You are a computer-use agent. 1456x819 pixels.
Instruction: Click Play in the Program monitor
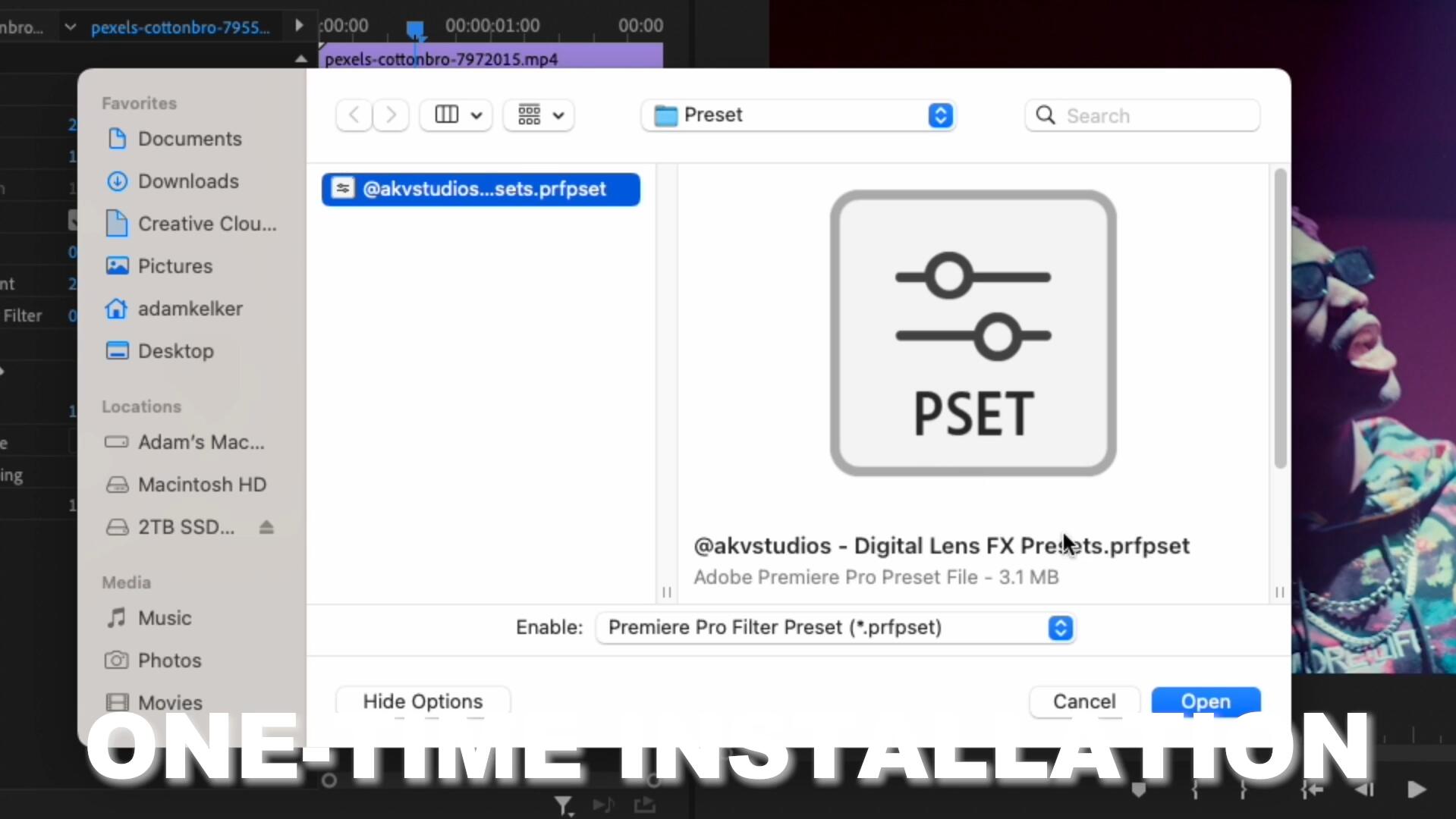point(1416,790)
